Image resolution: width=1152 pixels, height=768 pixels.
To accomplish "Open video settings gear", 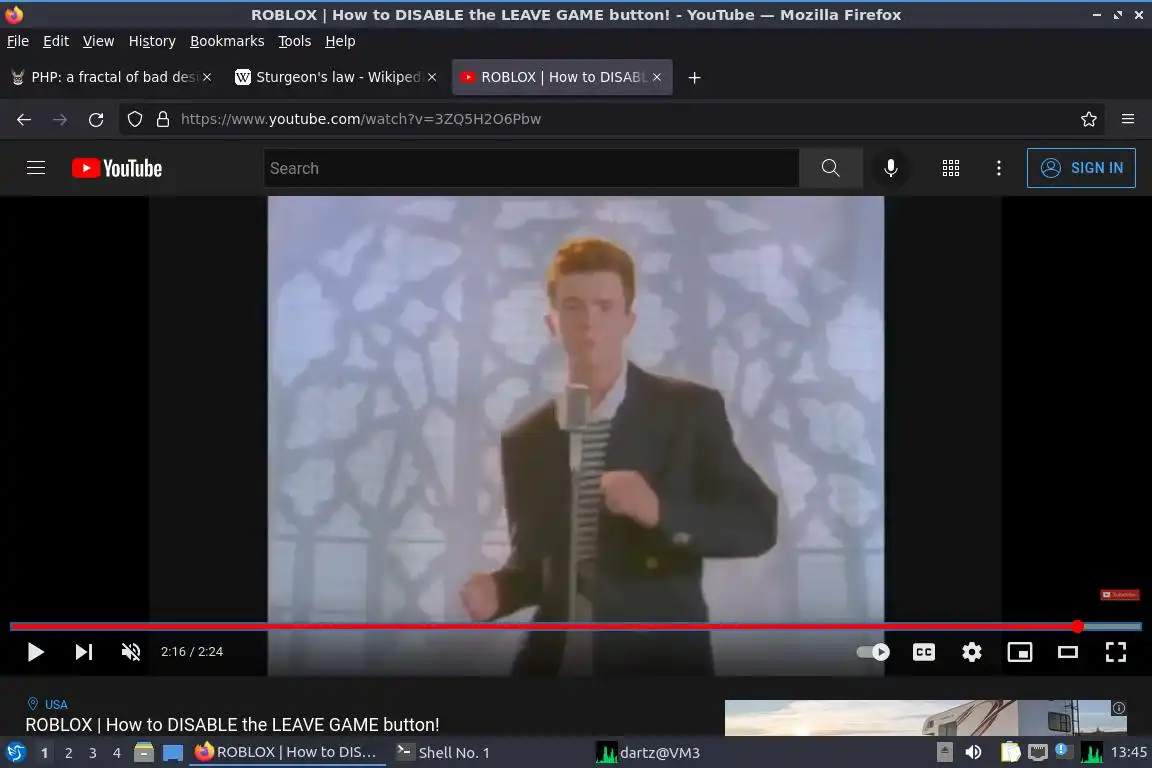I will [972, 652].
